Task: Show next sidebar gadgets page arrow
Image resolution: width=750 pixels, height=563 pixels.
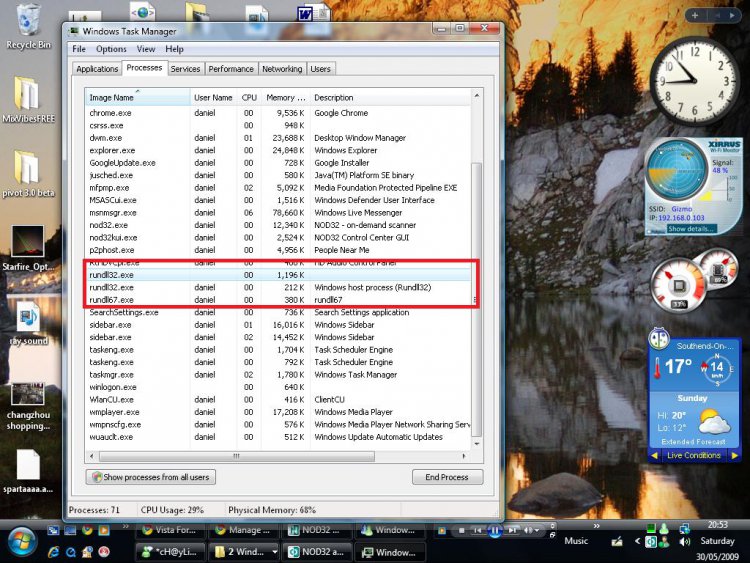Action: coord(732,15)
